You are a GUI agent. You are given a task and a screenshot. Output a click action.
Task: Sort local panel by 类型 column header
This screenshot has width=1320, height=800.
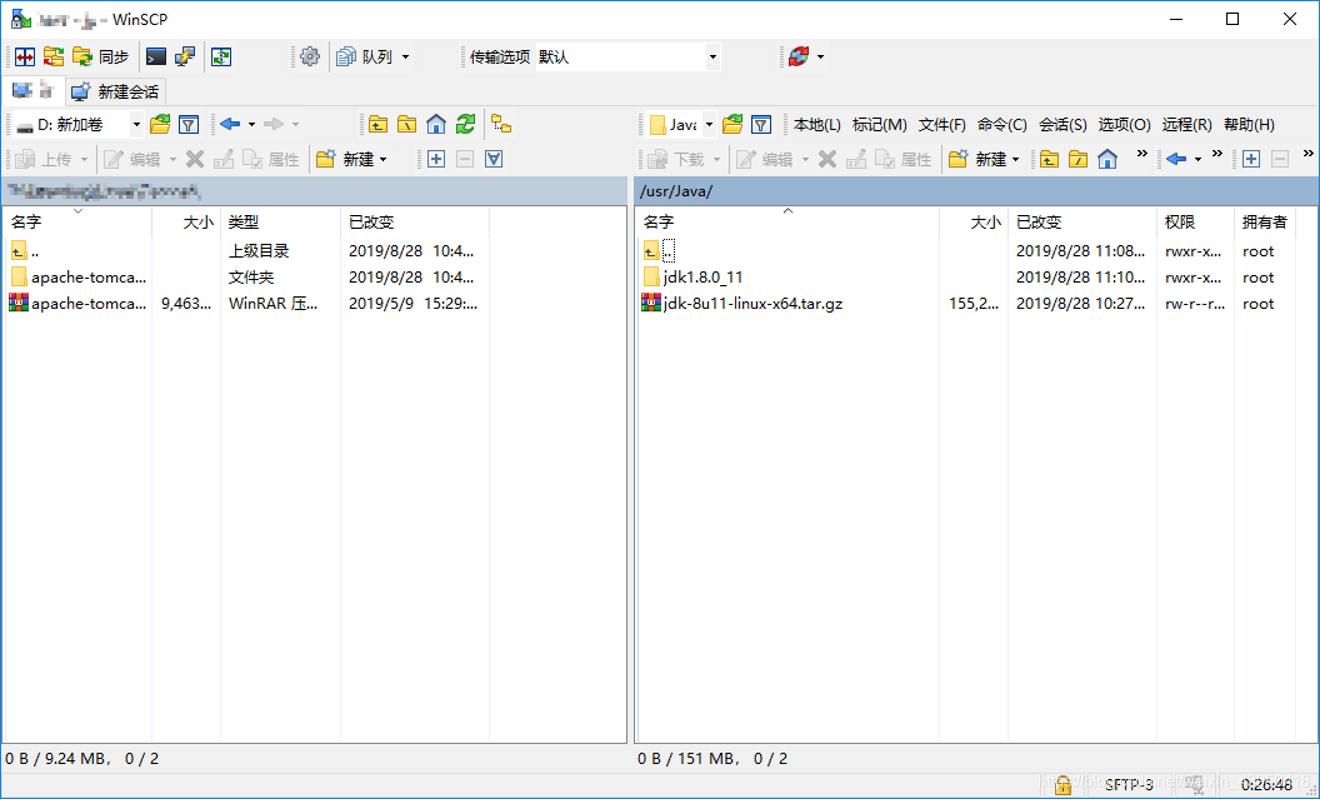280,222
